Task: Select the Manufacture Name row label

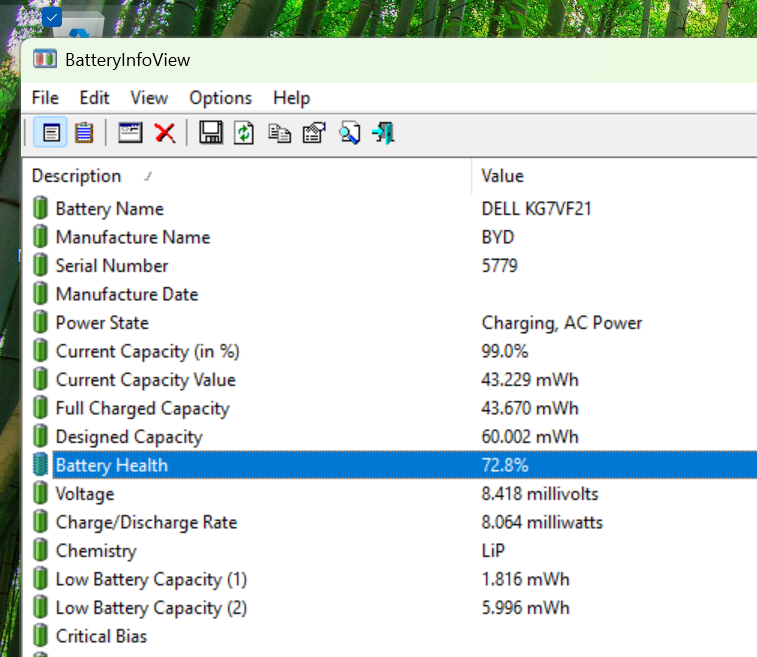Action: coord(133,237)
